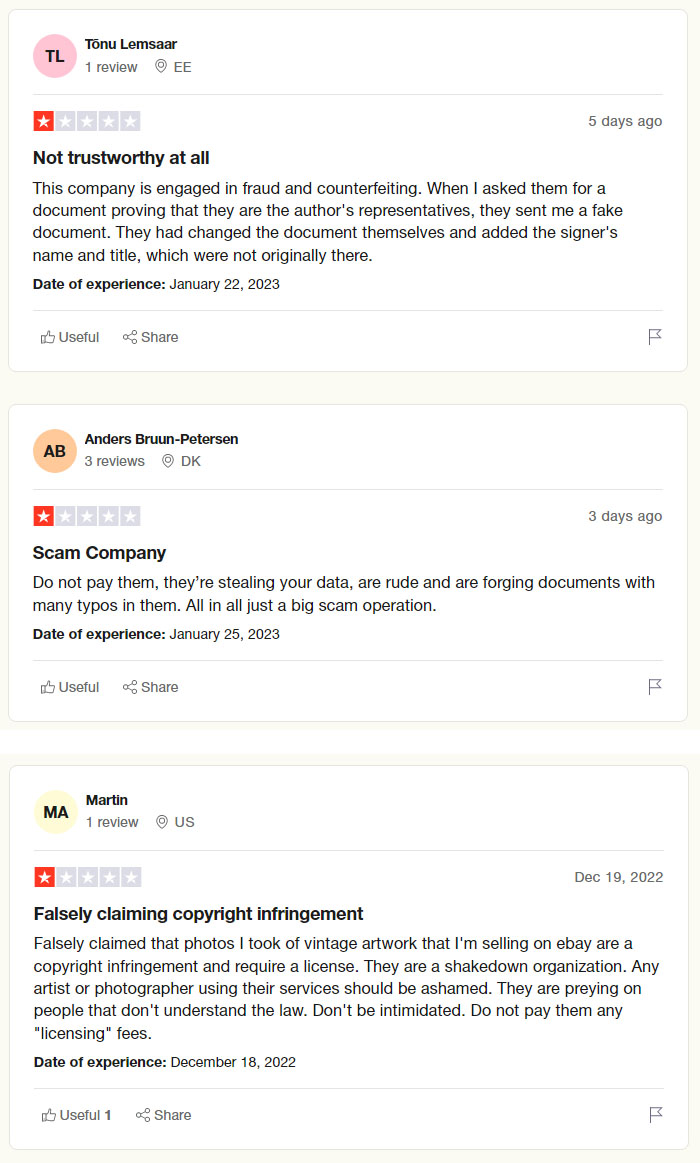
Task: Flag Martin's review for moderation
Action: point(655,1115)
